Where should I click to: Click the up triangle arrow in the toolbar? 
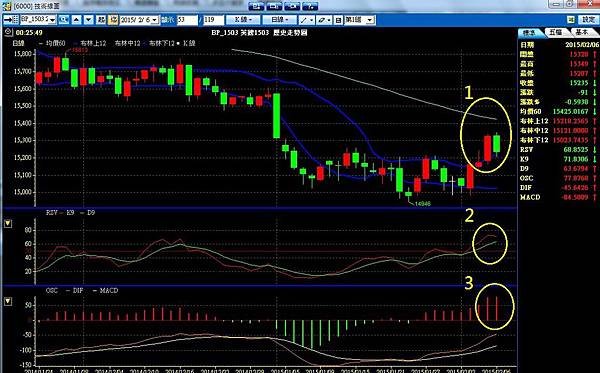[77, 20]
